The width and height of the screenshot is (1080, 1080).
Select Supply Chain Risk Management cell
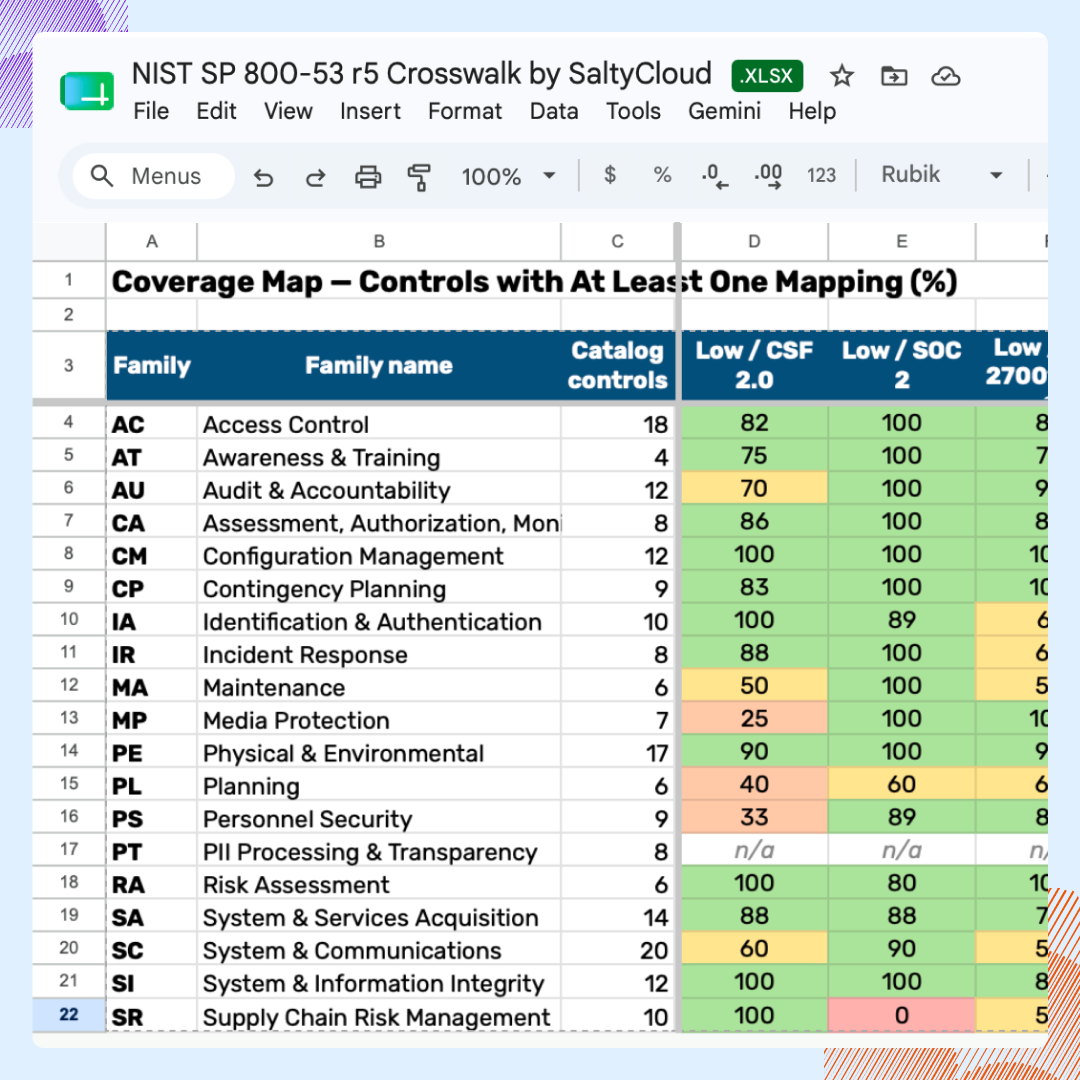pos(379,1017)
